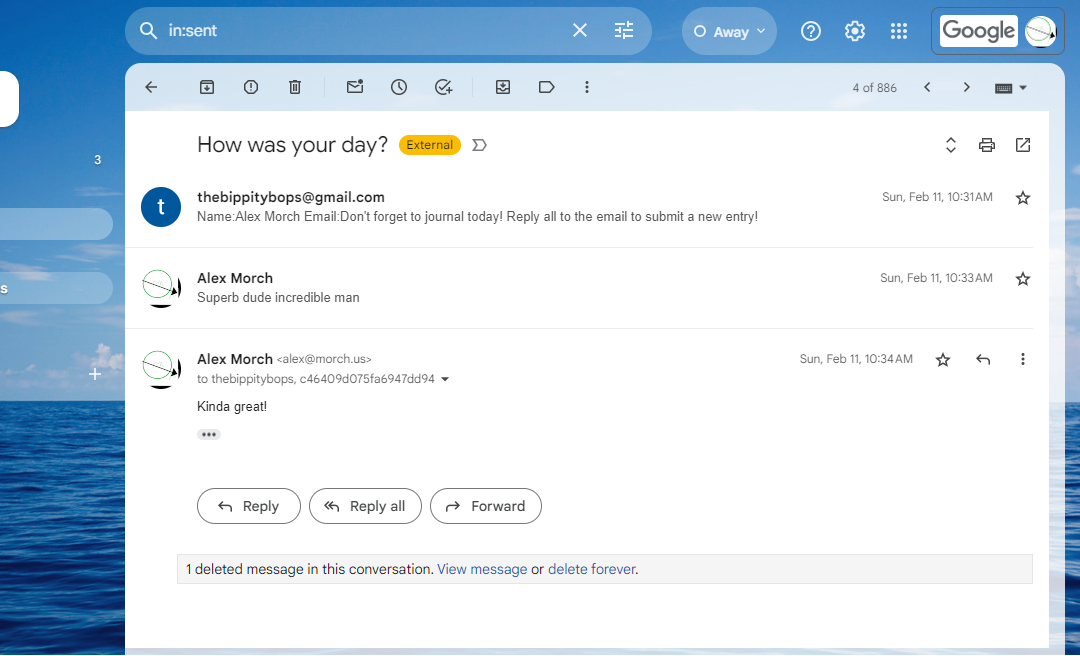The height and width of the screenshot is (656, 1080).
Task: Open conversation in new window
Action: click(1023, 145)
